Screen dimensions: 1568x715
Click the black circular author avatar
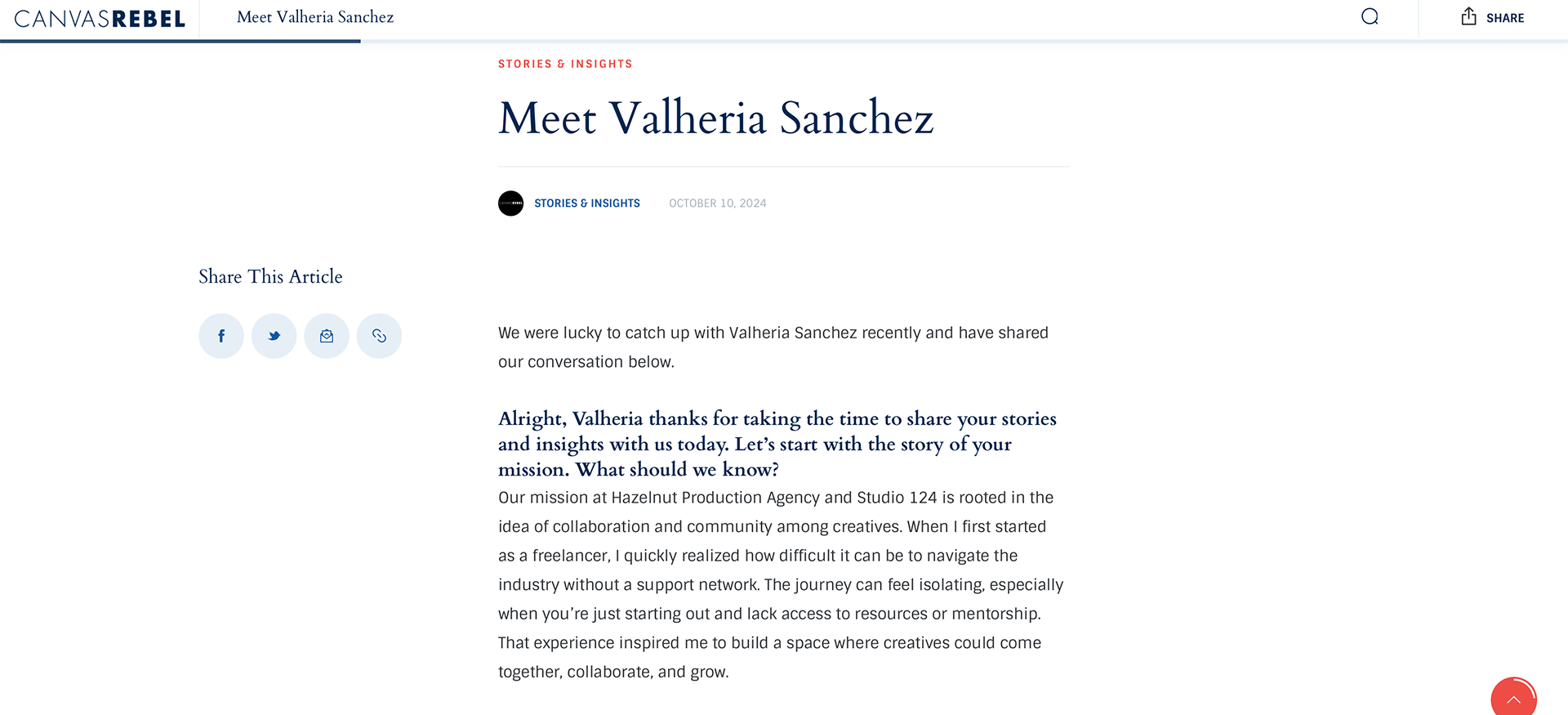click(x=511, y=203)
